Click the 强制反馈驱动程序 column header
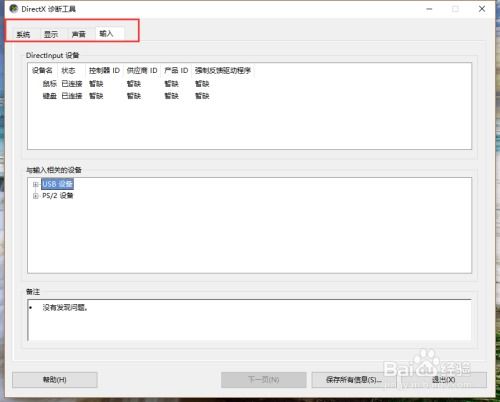Screen dimensions: 500x402 point(223,71)
